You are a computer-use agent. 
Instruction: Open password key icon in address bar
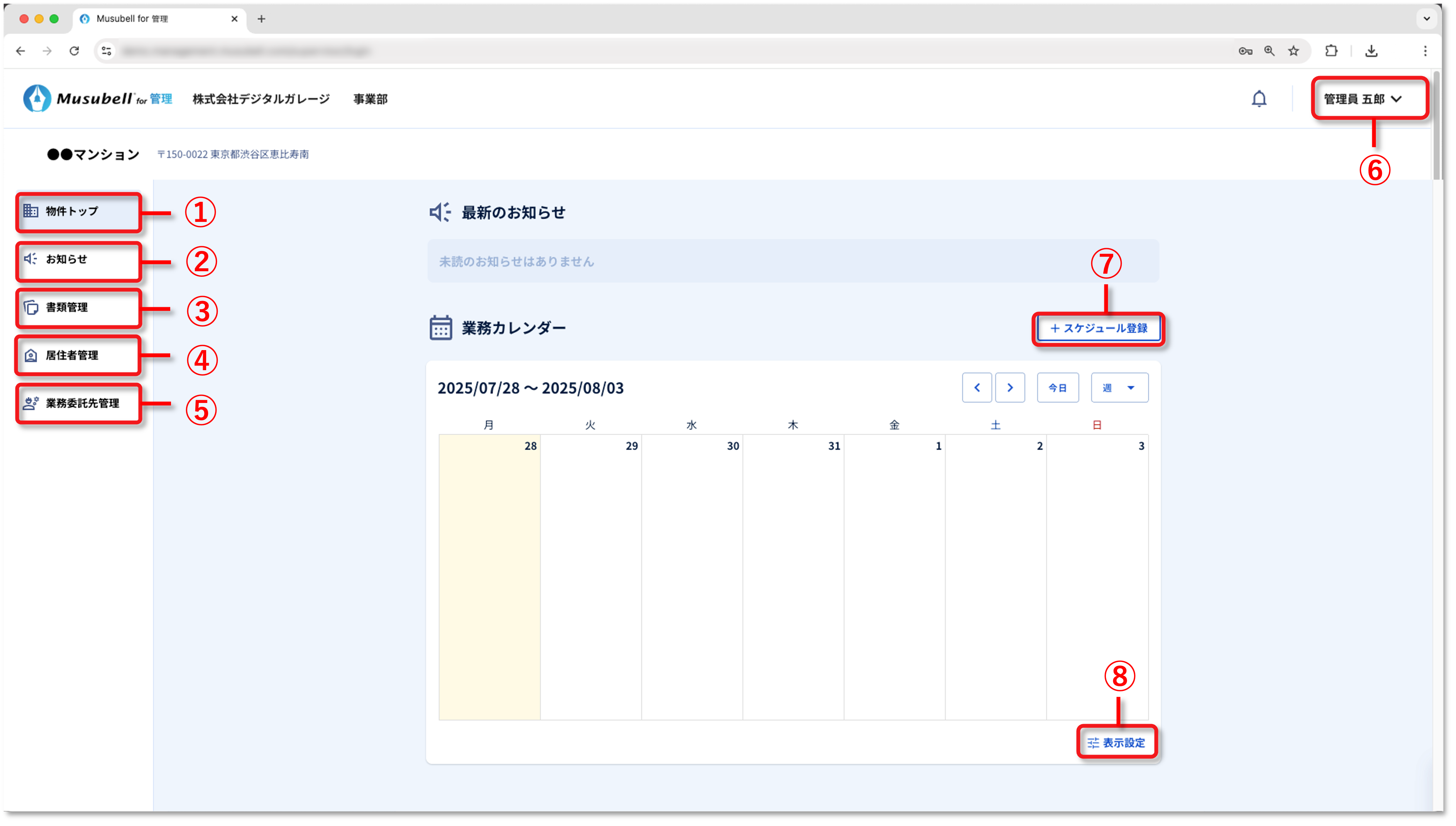click(1245, 51)
